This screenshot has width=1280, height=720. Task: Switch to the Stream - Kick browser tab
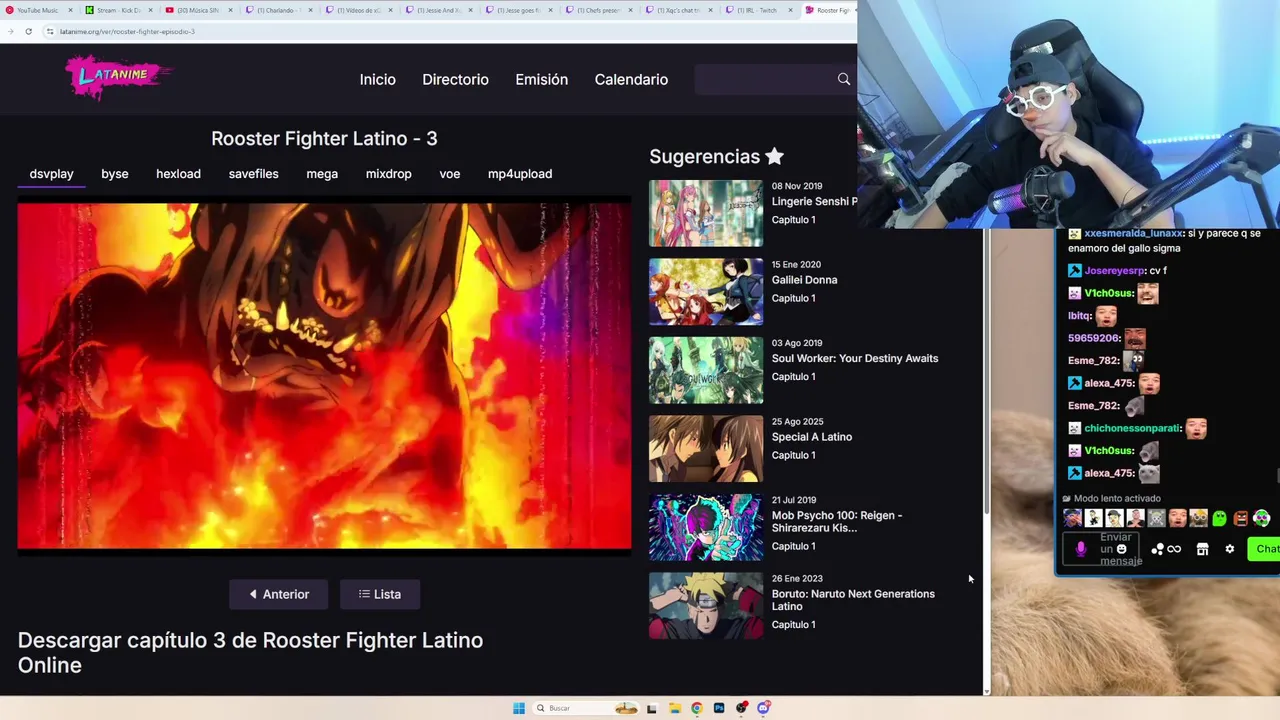coord(117,10)
